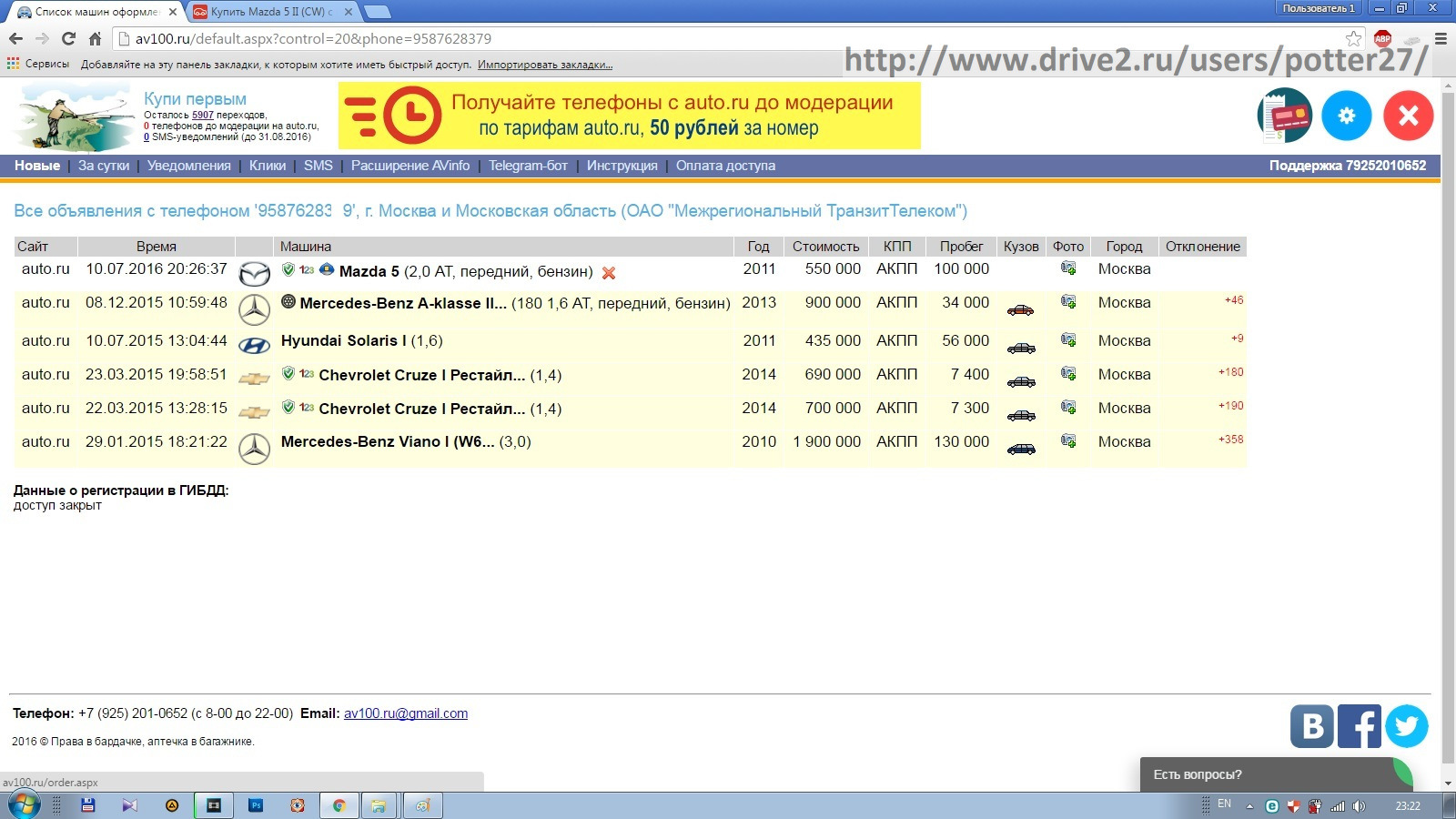The height and width of the screenshot is (819, 1456).
Task: Open the Facebook social icon
Action: click(x=1360, y=726)
